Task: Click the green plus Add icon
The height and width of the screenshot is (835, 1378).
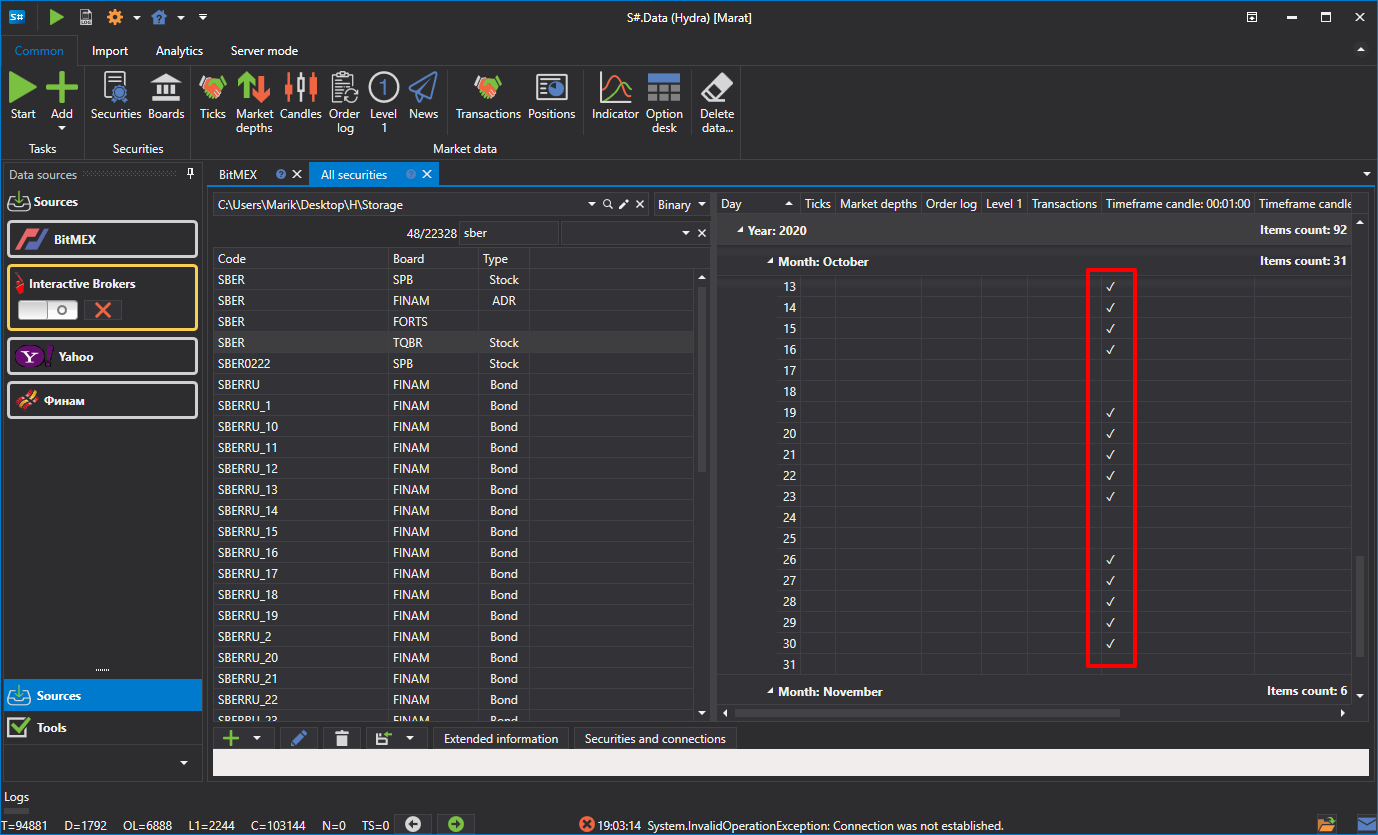Action: click(x=62, y=88)
